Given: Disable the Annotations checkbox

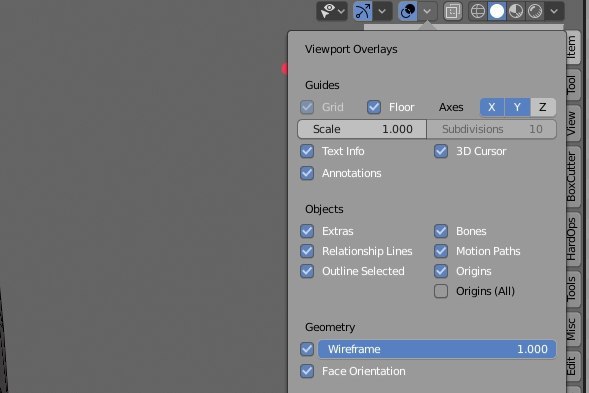Looking at the screenshot, I should click(x=307, y=173).
